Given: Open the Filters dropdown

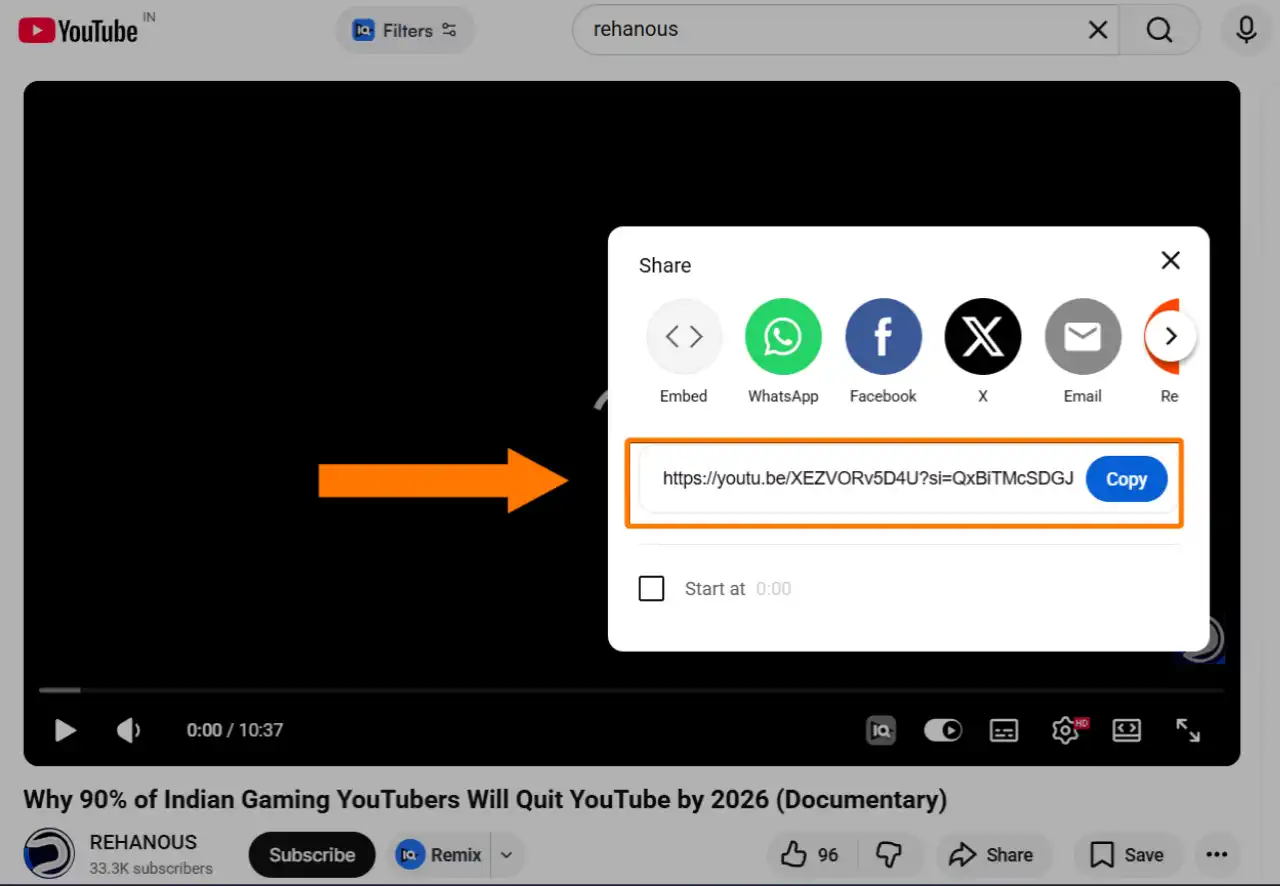Looking at the screenshot, I should 404,30.
